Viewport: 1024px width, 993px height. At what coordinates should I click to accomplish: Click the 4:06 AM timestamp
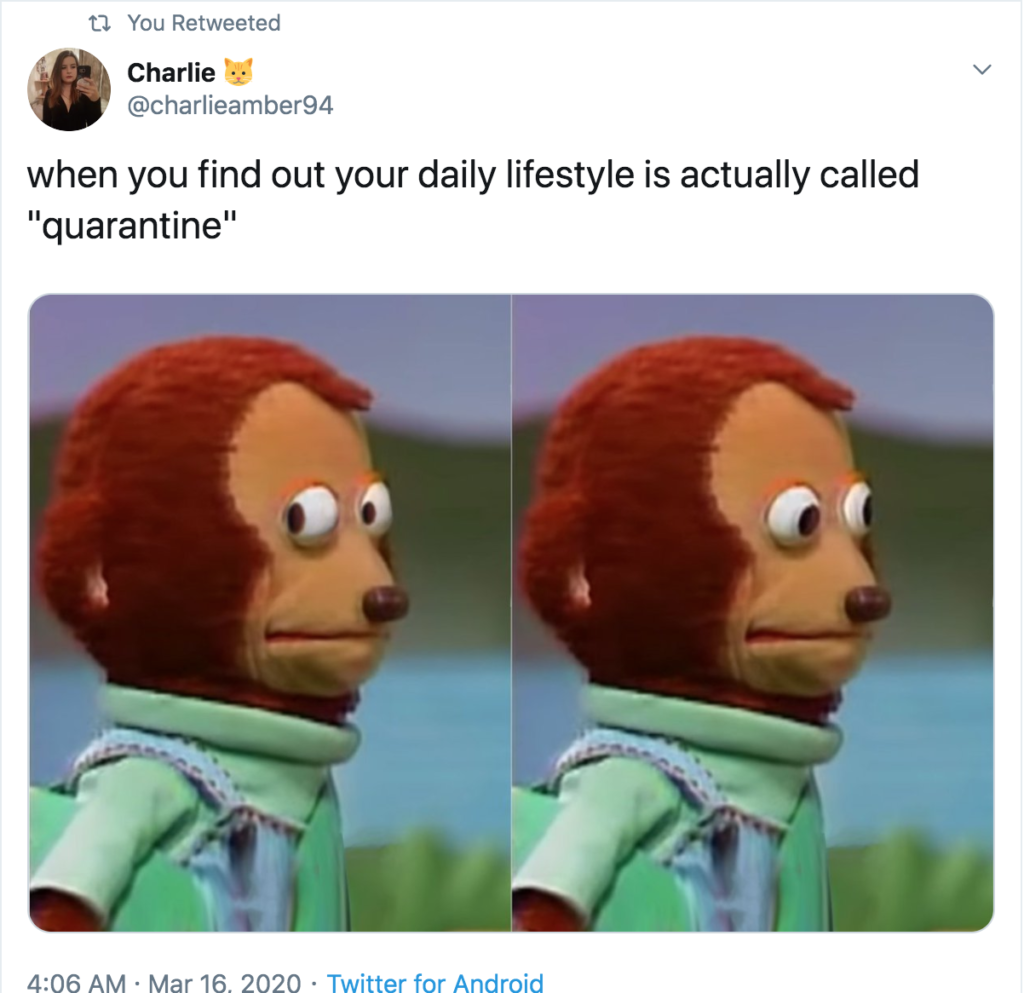point(76,981)
